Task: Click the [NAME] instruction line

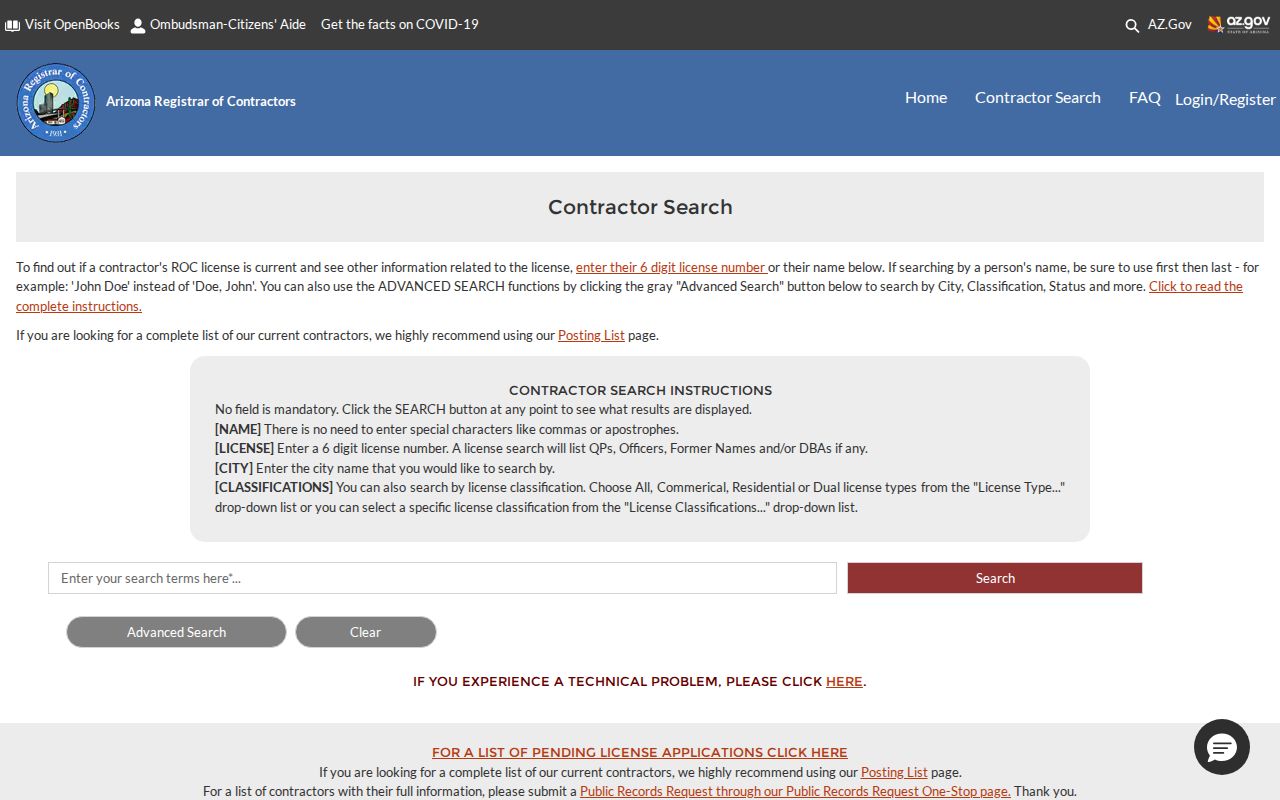Action: [x=447, y=429]
